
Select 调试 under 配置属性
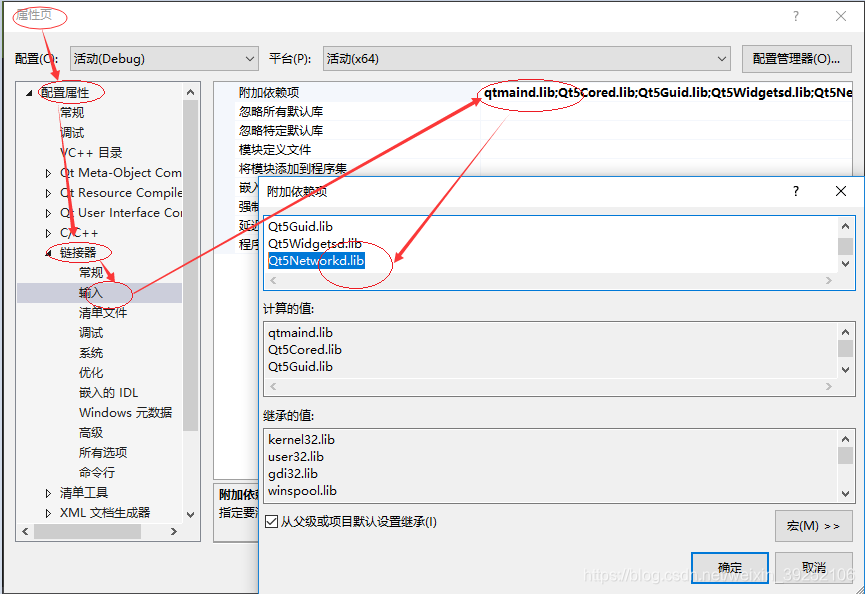pos(72,132)
